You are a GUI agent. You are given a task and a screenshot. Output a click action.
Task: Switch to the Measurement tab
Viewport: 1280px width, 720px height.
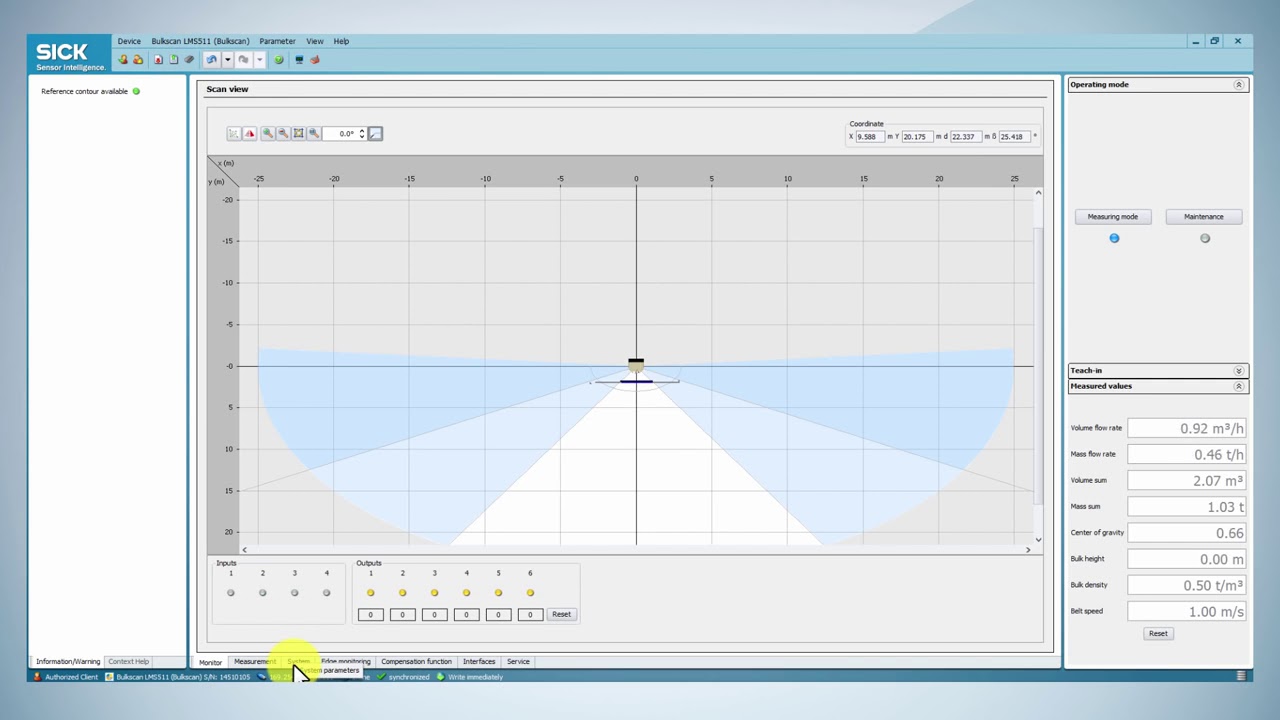coord(254,661)
